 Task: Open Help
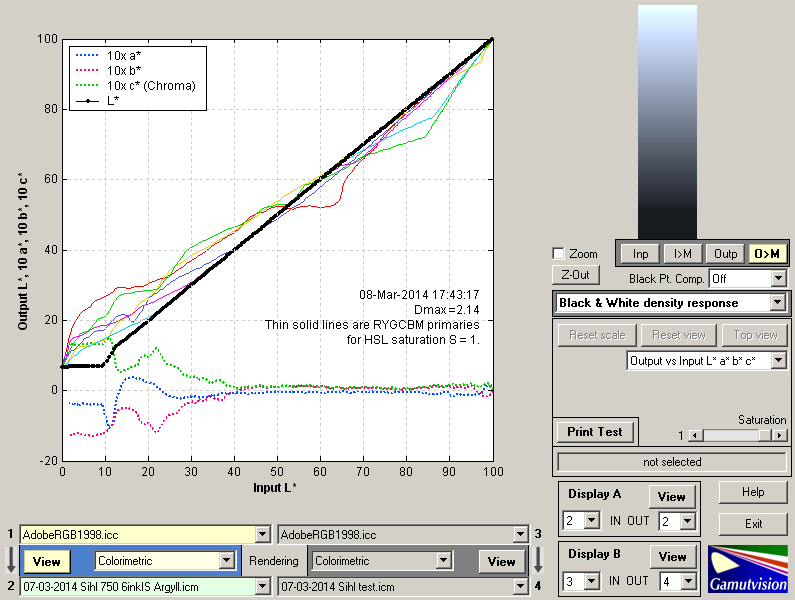(753, 493)
